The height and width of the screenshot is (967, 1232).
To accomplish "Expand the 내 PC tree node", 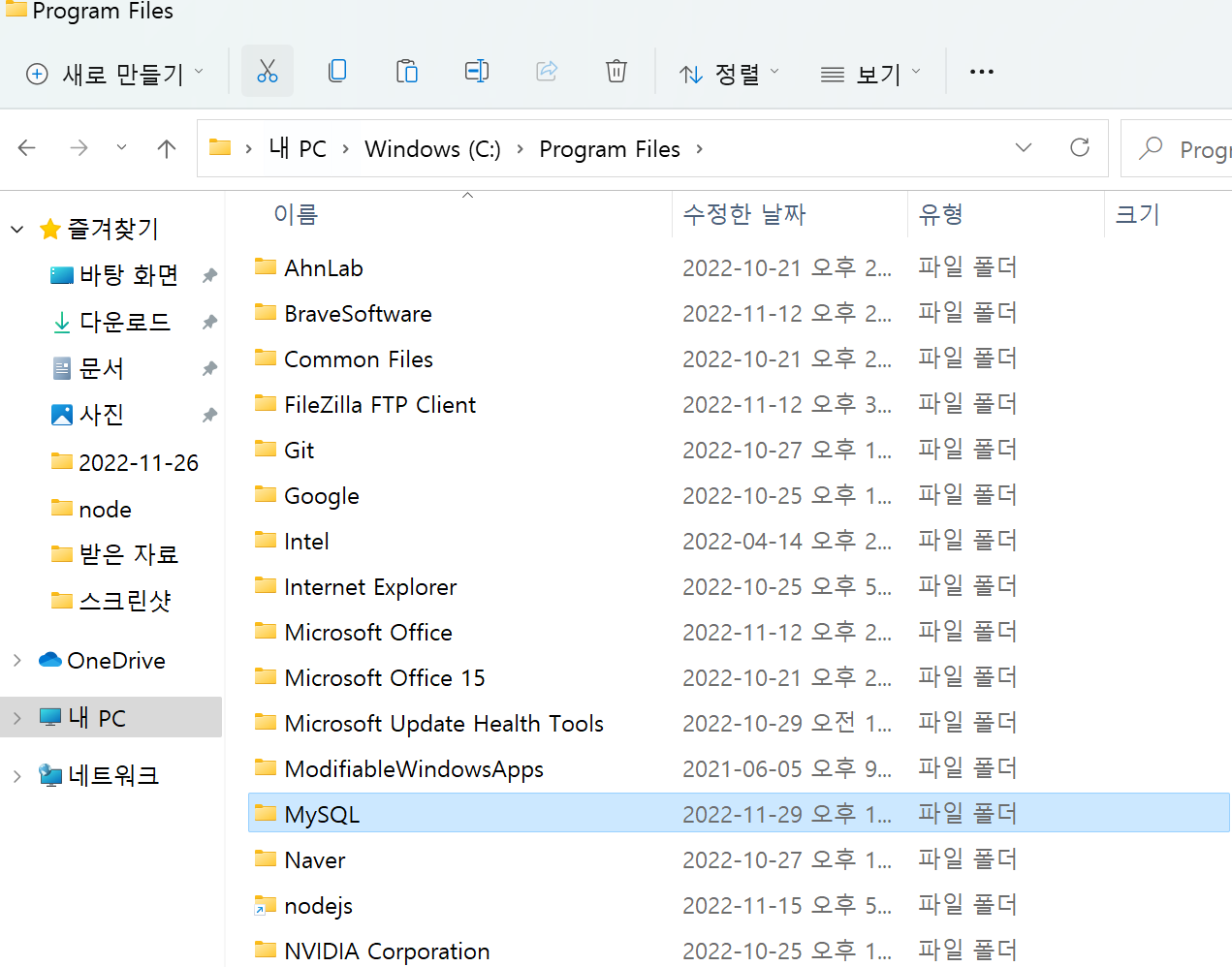I will coord(16,718).
